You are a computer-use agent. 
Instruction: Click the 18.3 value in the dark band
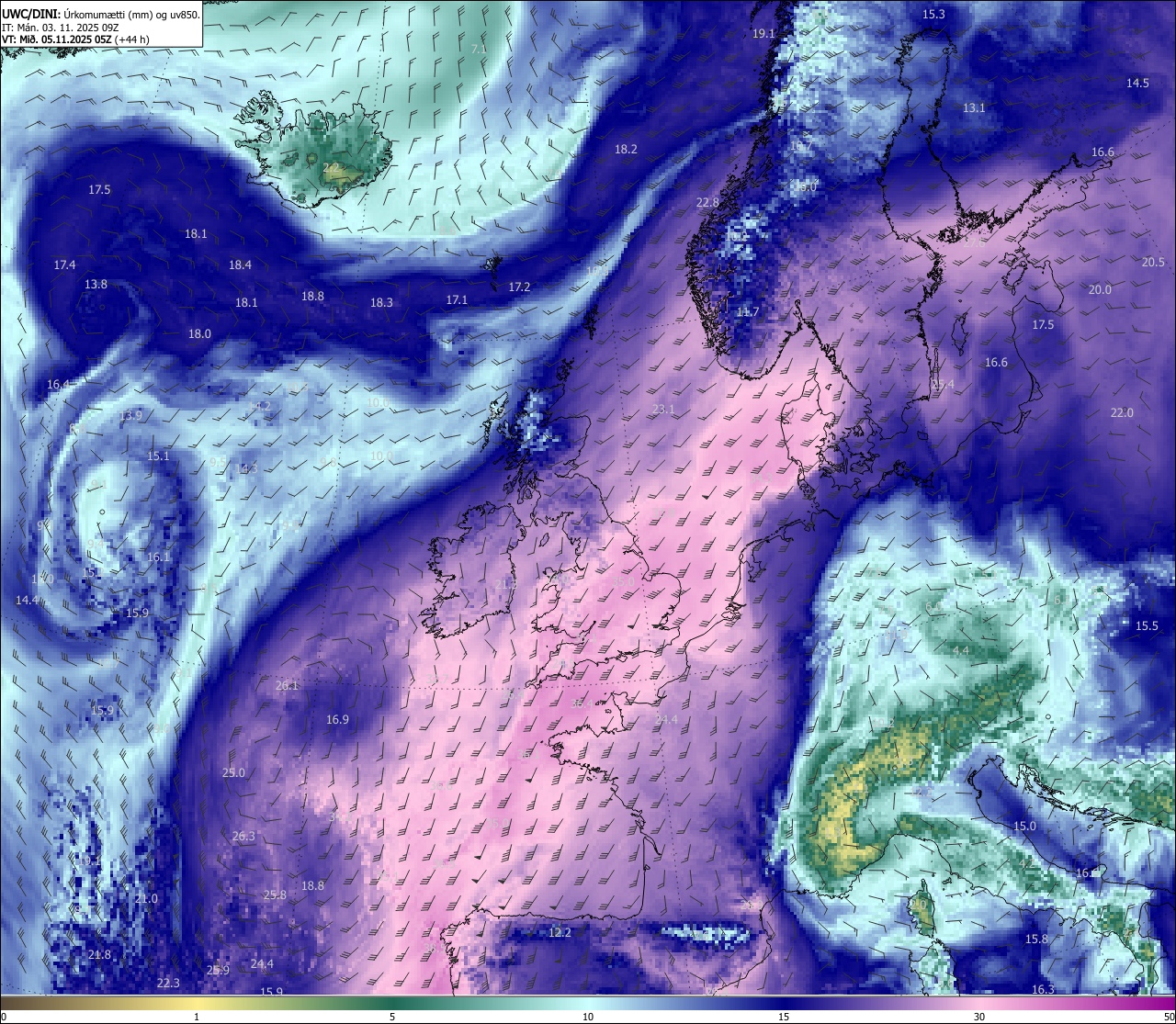click(x=381, y=302)
